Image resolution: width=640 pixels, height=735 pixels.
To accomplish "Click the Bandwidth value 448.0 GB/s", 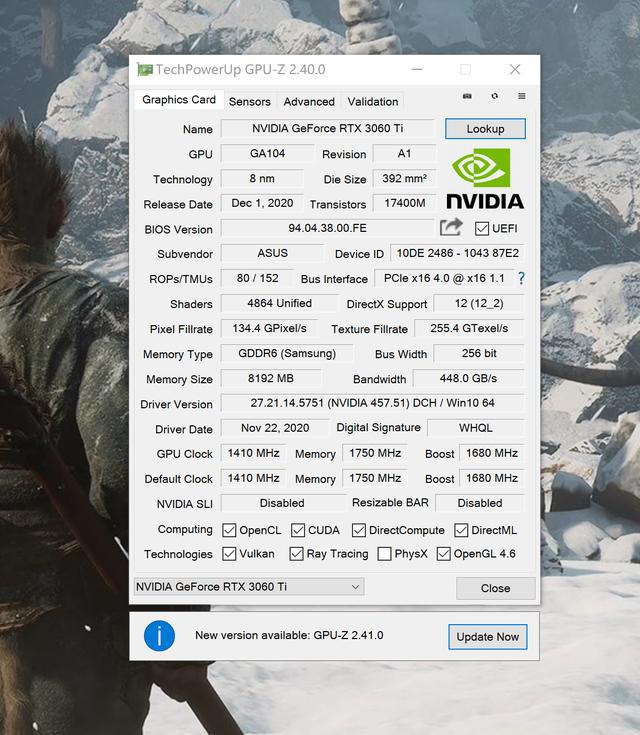I will point(468,378).
